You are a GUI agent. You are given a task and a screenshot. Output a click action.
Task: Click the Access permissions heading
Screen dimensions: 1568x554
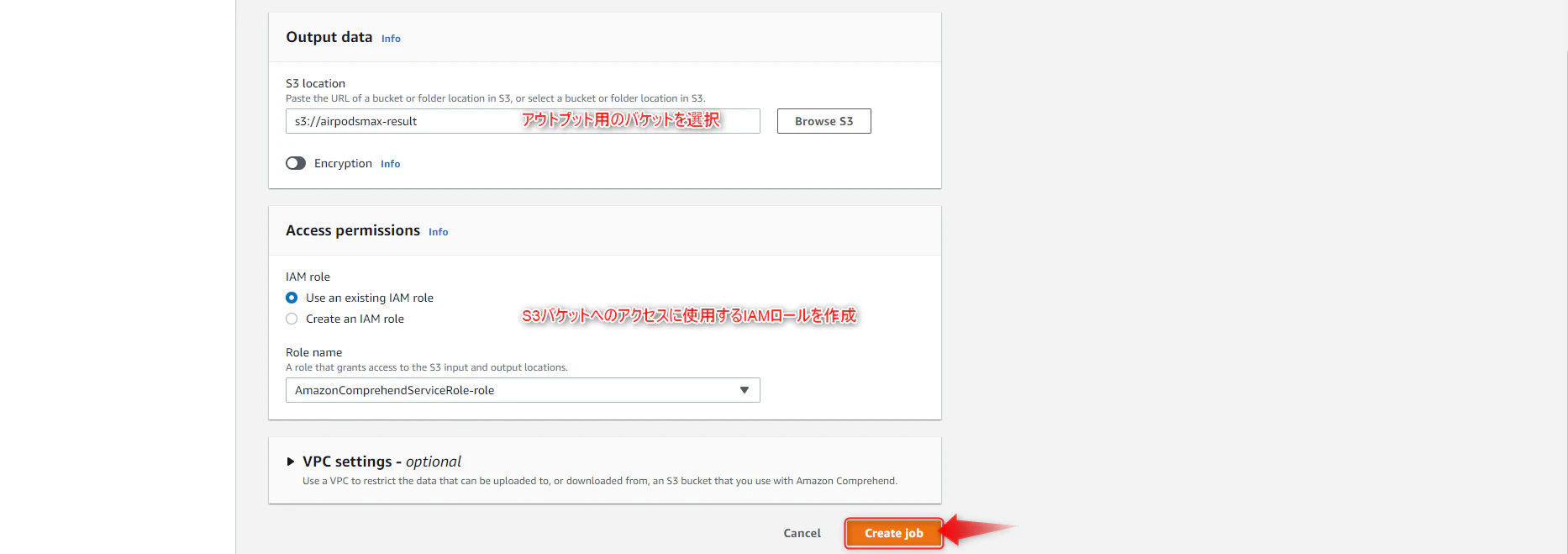pyautogui.click(x=353, y=230)
